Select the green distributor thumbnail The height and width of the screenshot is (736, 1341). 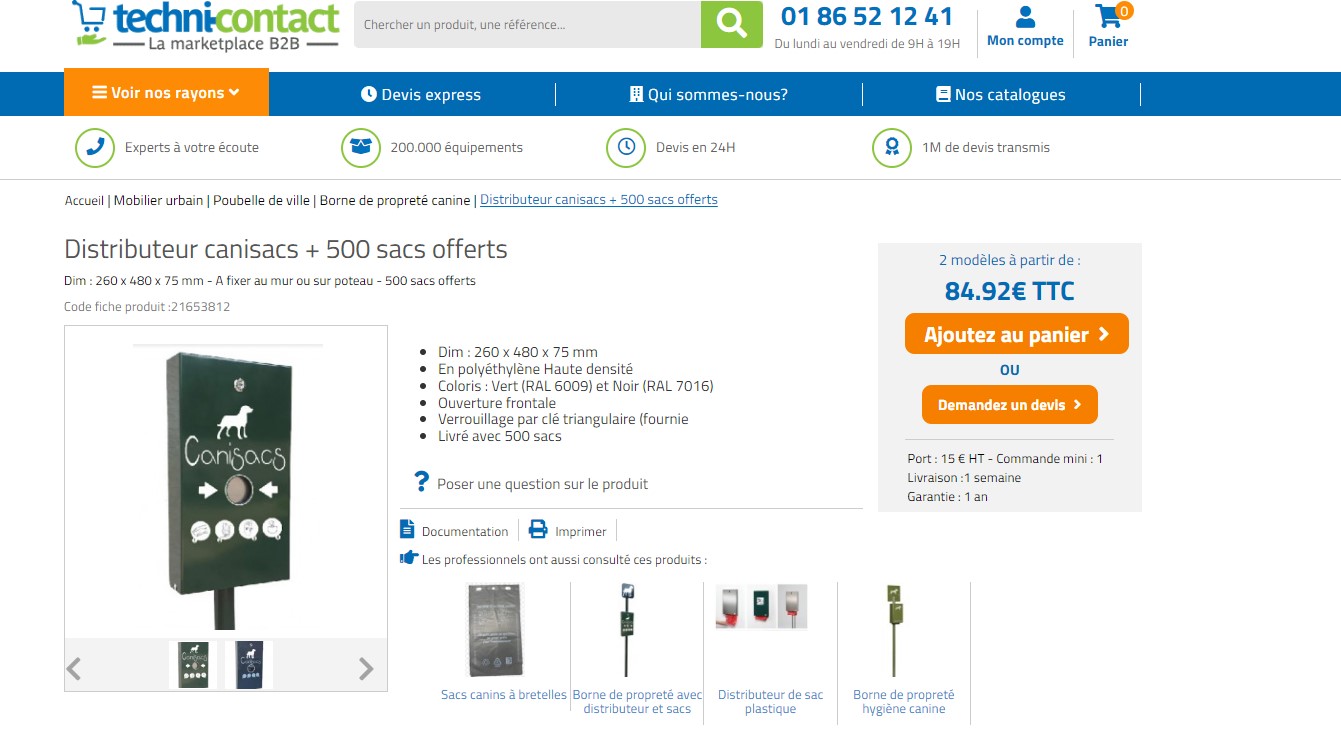pyautogui.click(x=193, y=665)
